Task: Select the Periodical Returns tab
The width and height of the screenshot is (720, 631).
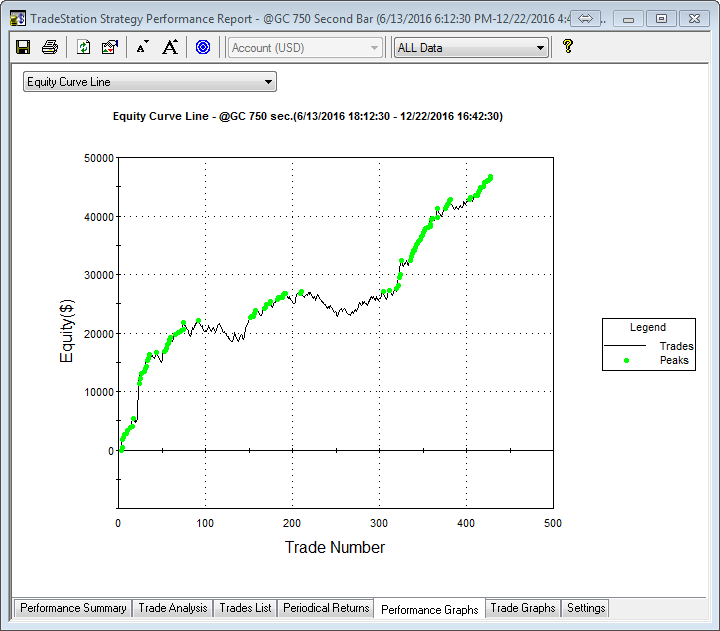Action: pyautogui.click(x=326, y=608)
